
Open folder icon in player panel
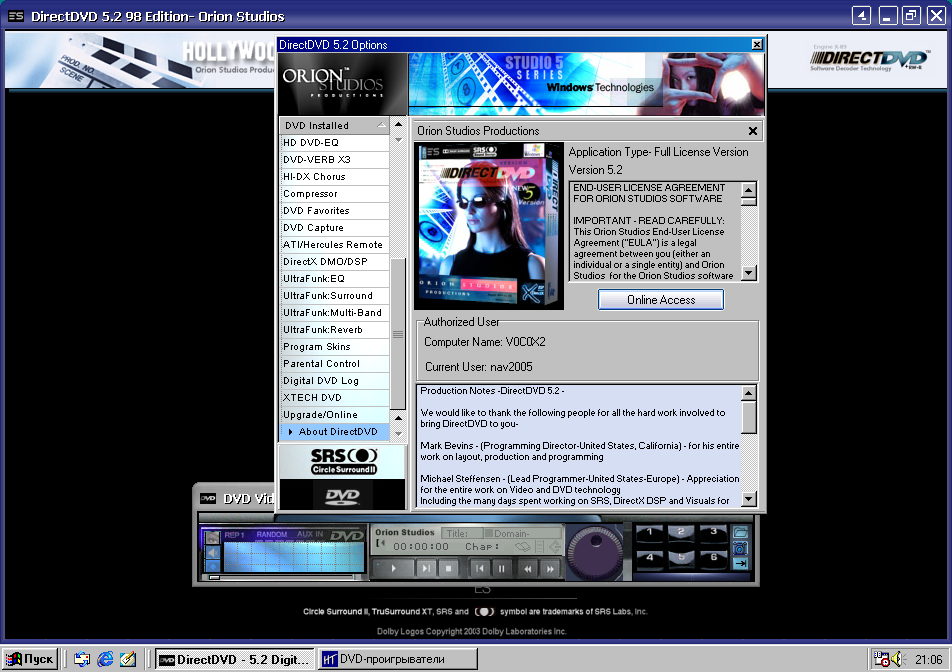click(x=740, y=533)
